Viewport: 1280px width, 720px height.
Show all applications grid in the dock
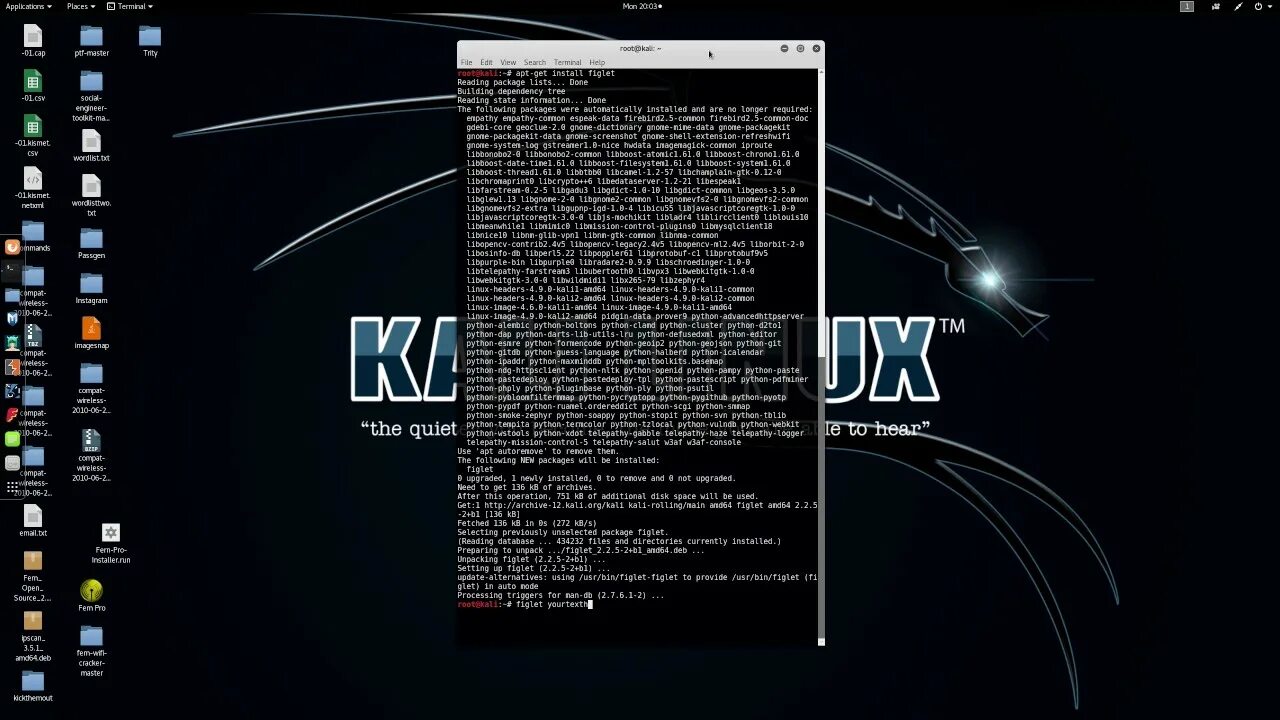click(12, 487)
